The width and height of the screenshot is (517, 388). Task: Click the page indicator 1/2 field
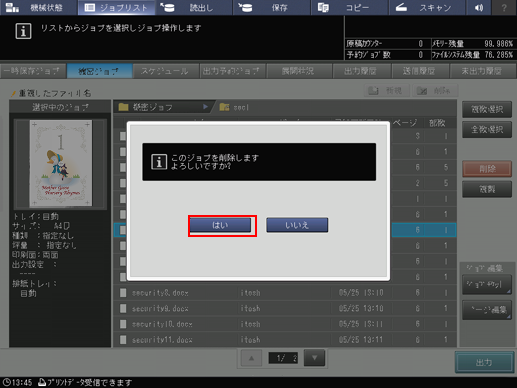point(283,358)
